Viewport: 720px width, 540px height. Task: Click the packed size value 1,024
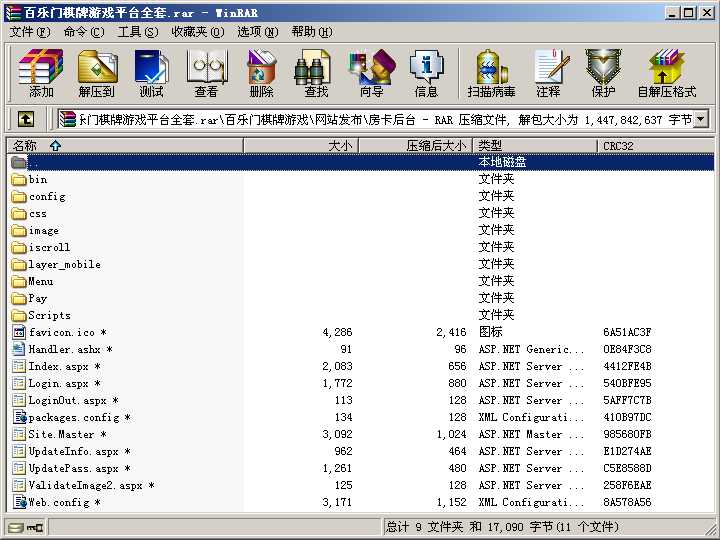coord(451,434)
